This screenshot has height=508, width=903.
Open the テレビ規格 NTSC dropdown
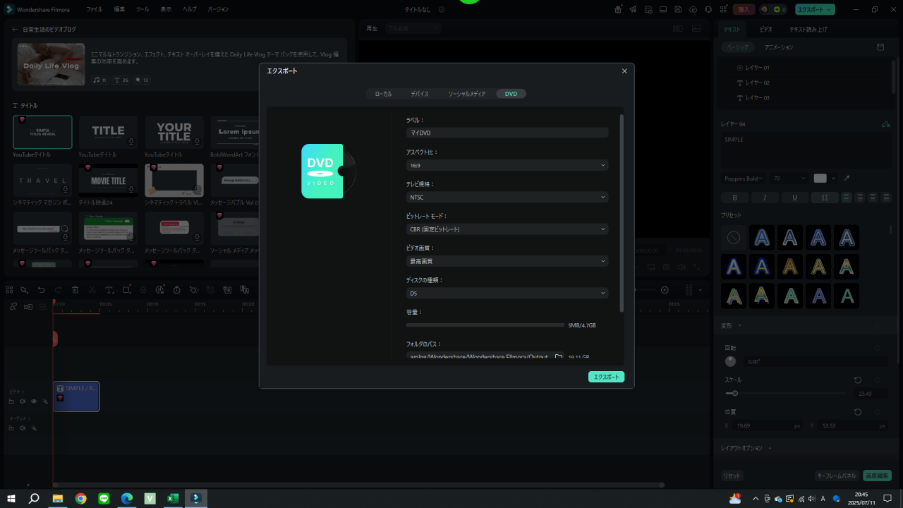tap(507, 197)
